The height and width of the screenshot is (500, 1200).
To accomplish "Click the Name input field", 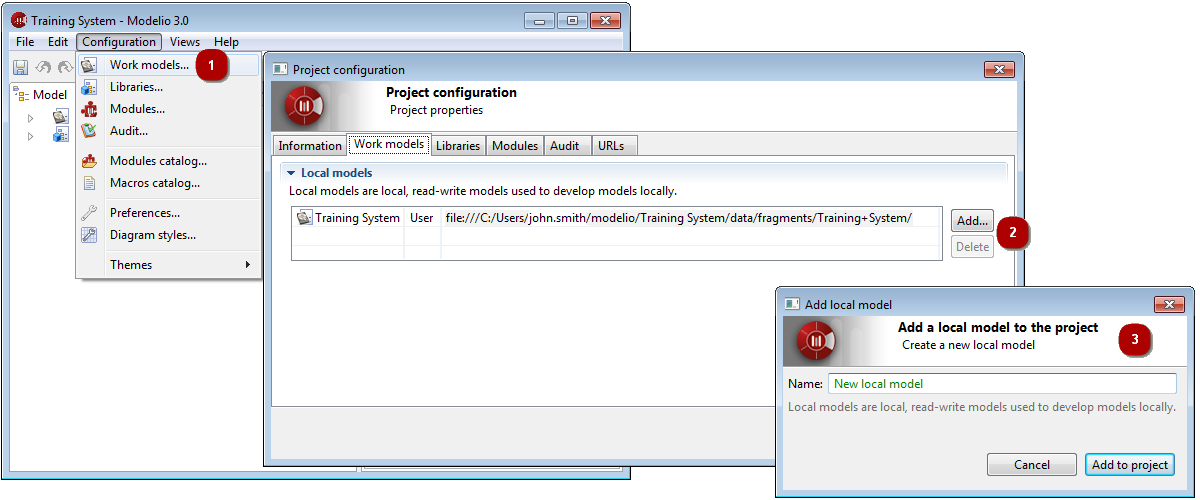I will 1002,384.
